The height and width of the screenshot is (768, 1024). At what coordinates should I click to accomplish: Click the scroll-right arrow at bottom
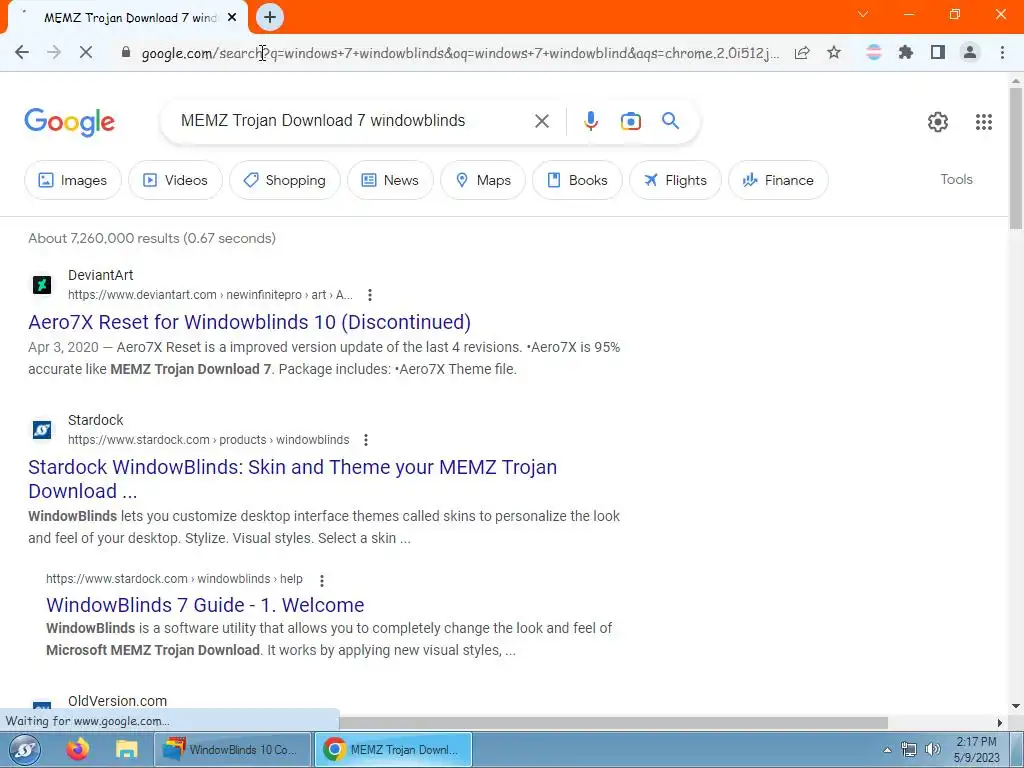click(x=999, y=723)
